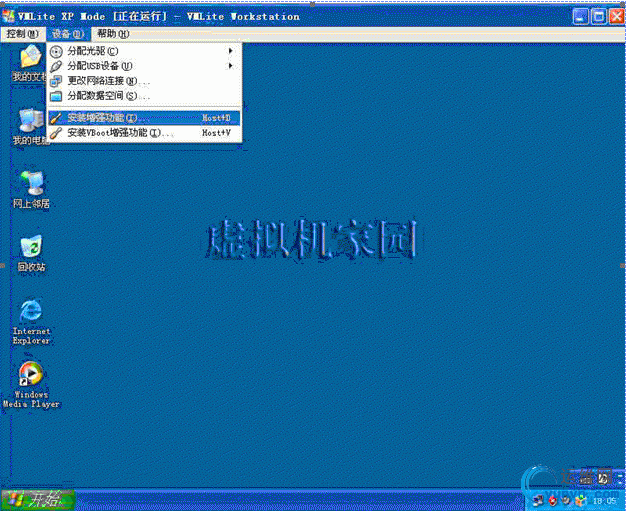The width and height of the screenshot is (626, 511).
Task: Click the CD disc icon beside 分配光驱
Action: point(56,51)
